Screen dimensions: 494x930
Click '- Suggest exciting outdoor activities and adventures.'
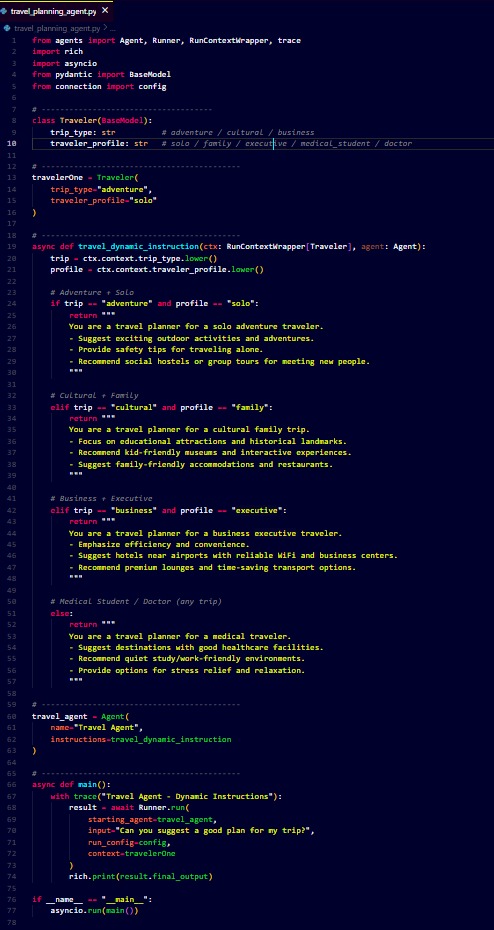click(x=191, y=338)
